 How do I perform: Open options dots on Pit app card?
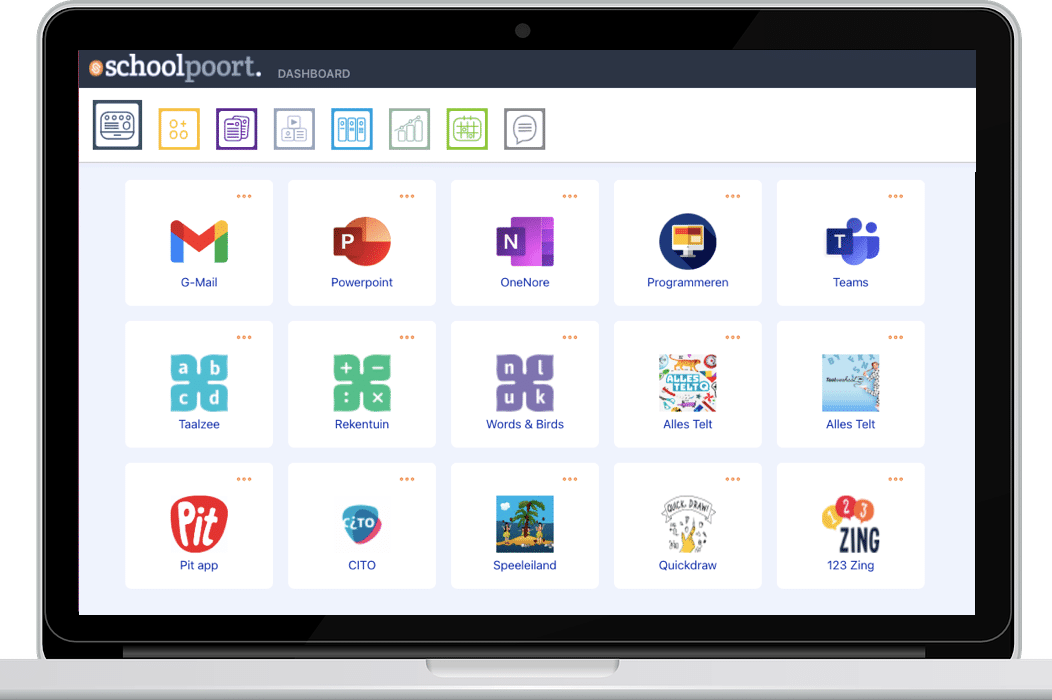coord(244,479)
